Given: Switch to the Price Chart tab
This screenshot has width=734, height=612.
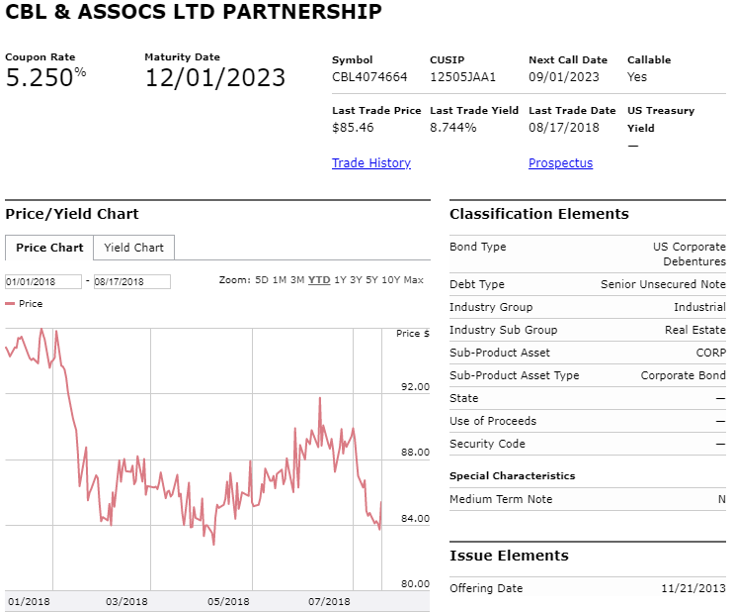Looking at the screenshot, I should (x=50, y=248).
